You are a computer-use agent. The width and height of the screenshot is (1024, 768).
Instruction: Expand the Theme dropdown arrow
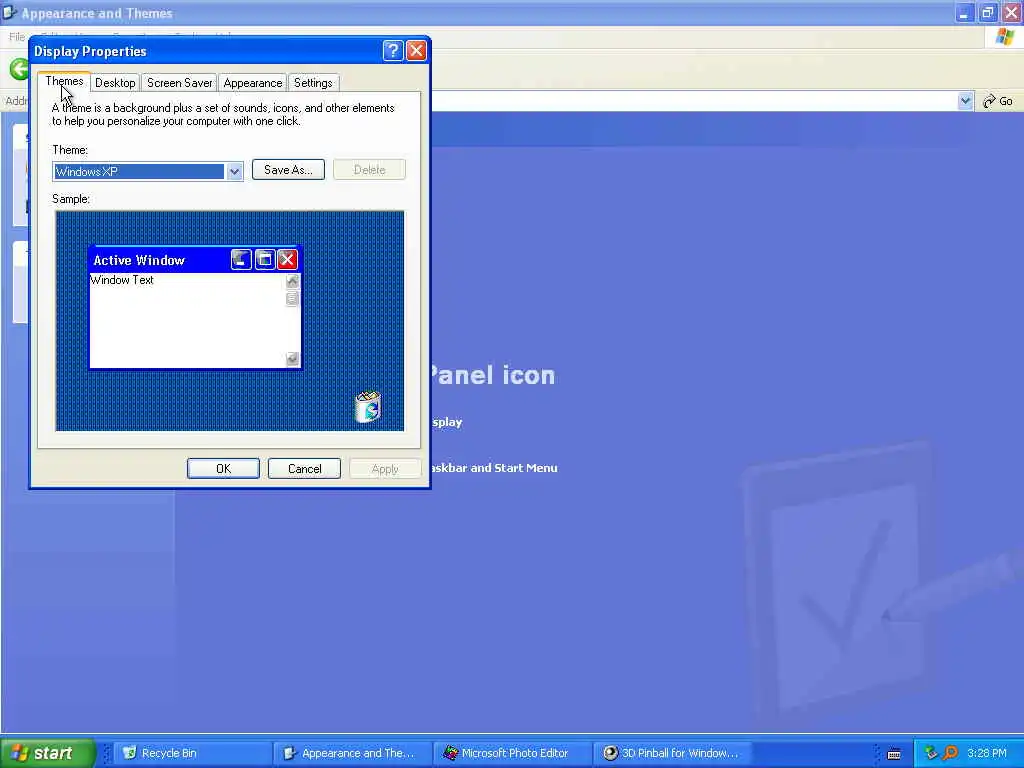point(234,172)
